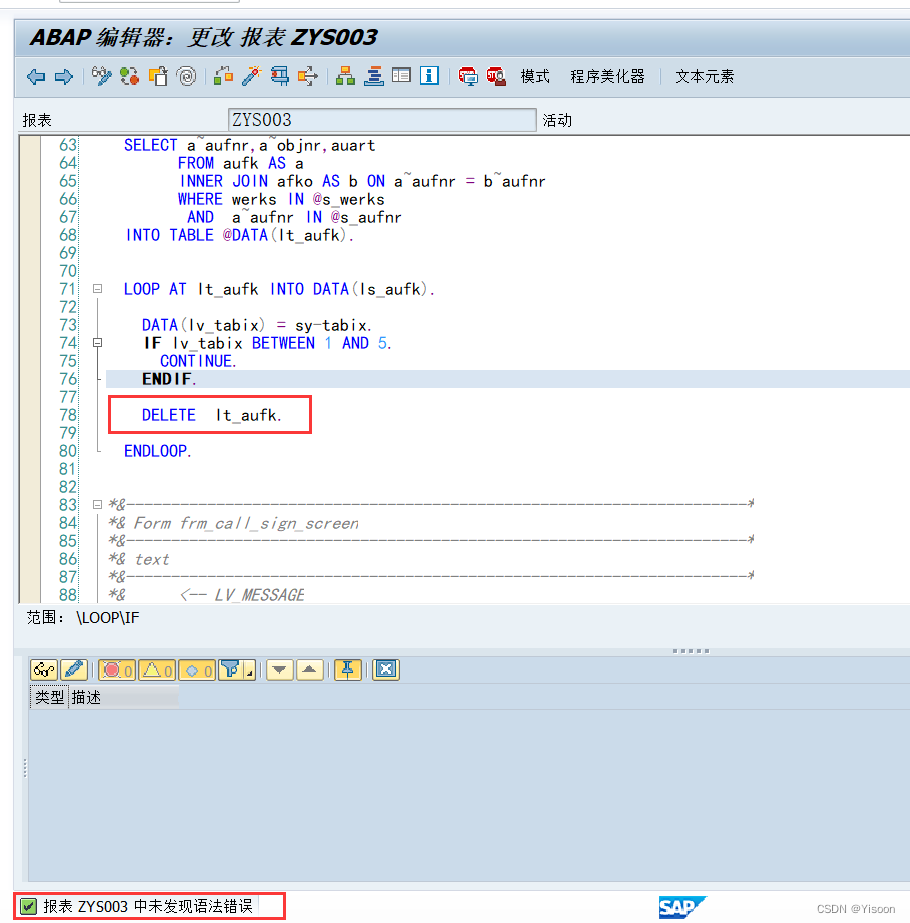Set an external breakpoint stop icon
Viewport: 910px width, 923px height.
coord(496,77)
